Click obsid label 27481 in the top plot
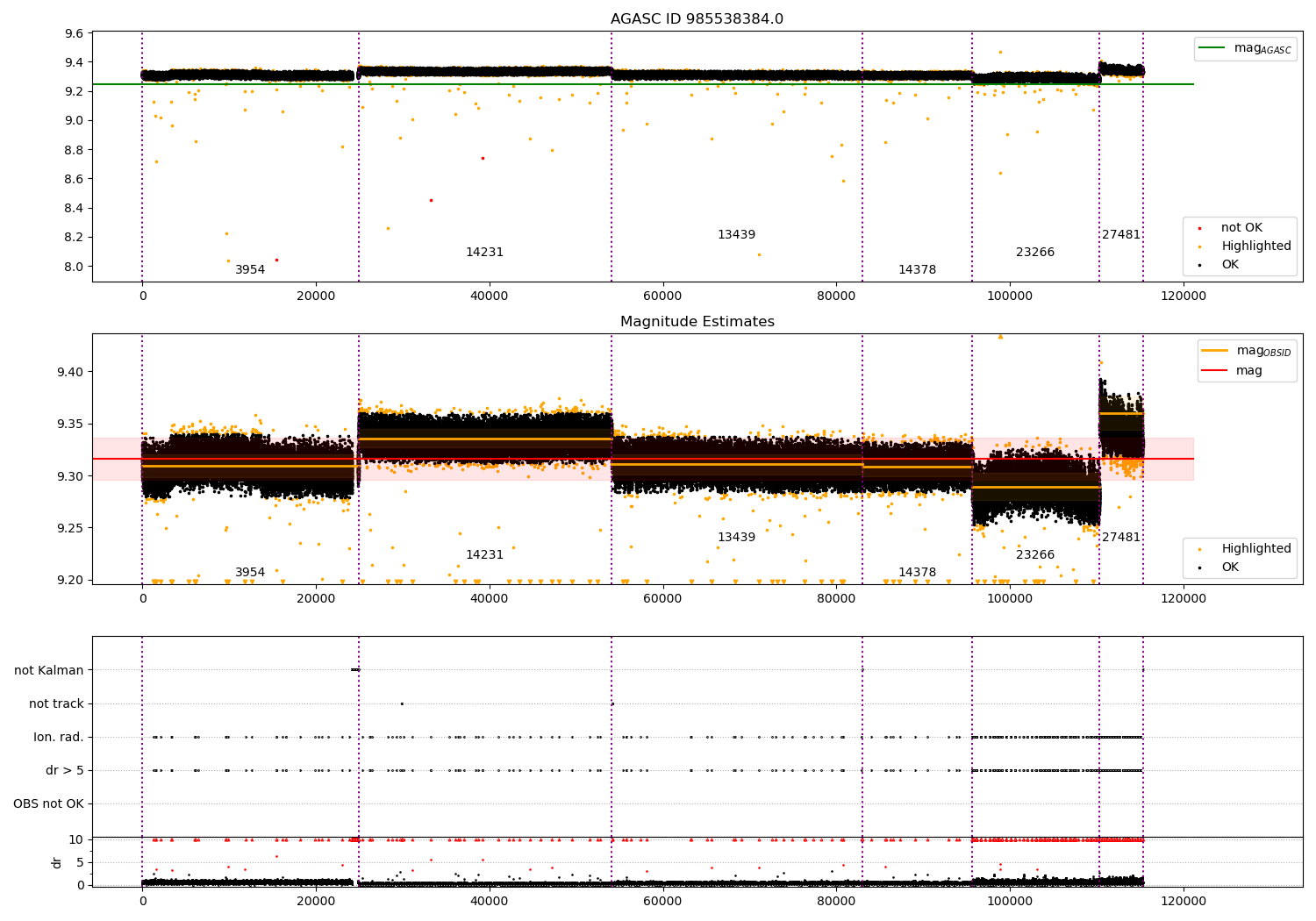 [x=1121, y=235]
